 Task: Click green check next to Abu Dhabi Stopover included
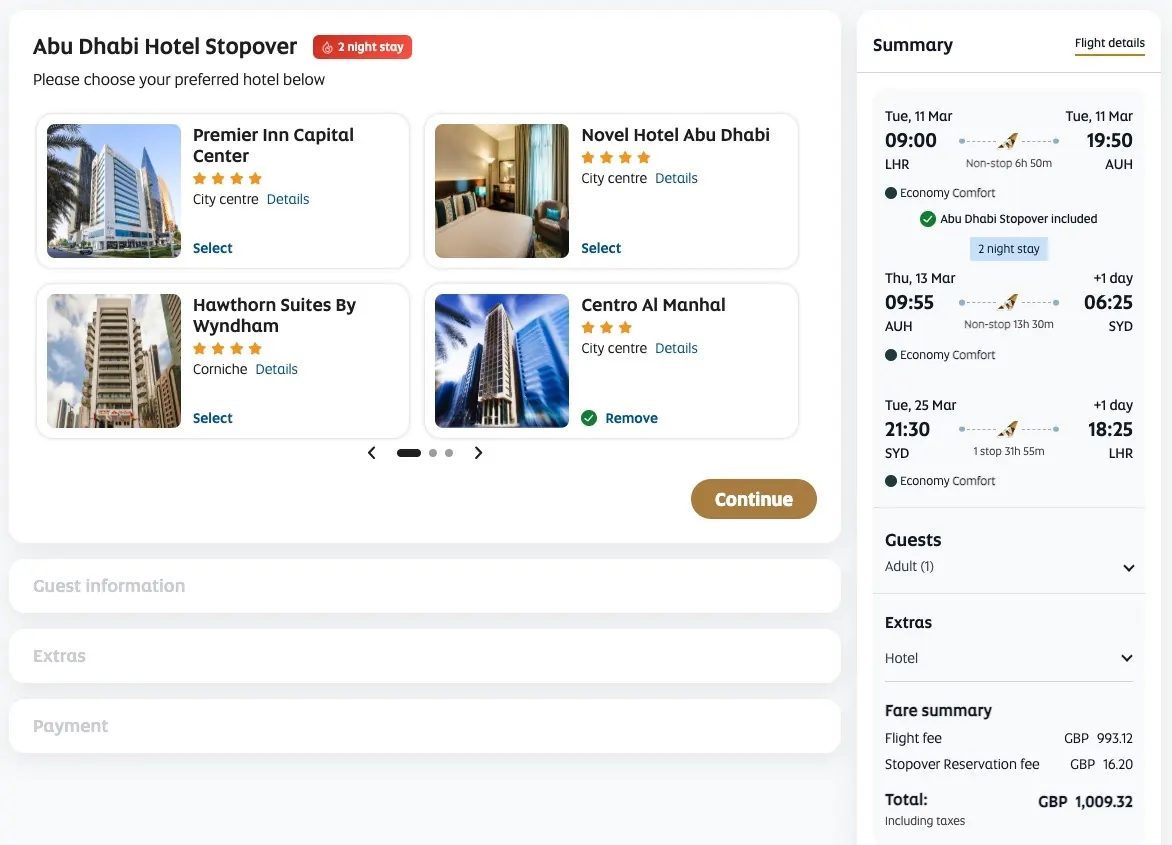click(x=928, y=219)
